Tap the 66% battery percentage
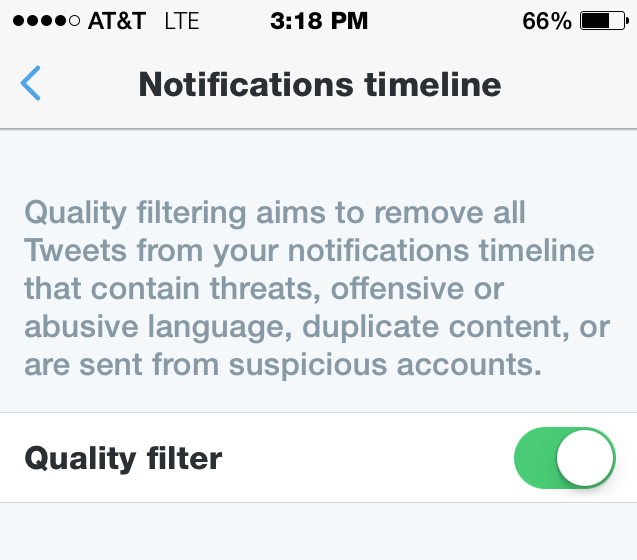 pyautogui.click(x=547, y=21)
